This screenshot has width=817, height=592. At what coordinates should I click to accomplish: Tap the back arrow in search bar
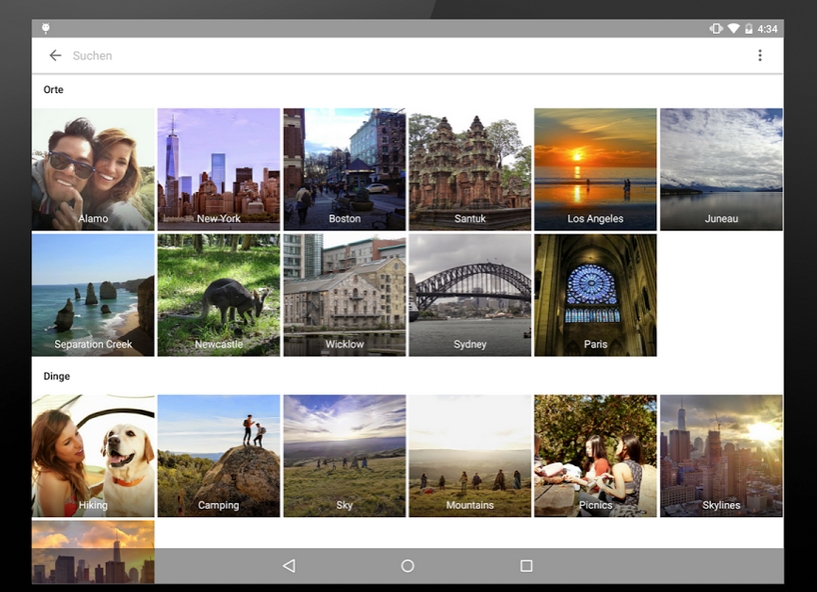coord(55,56)
